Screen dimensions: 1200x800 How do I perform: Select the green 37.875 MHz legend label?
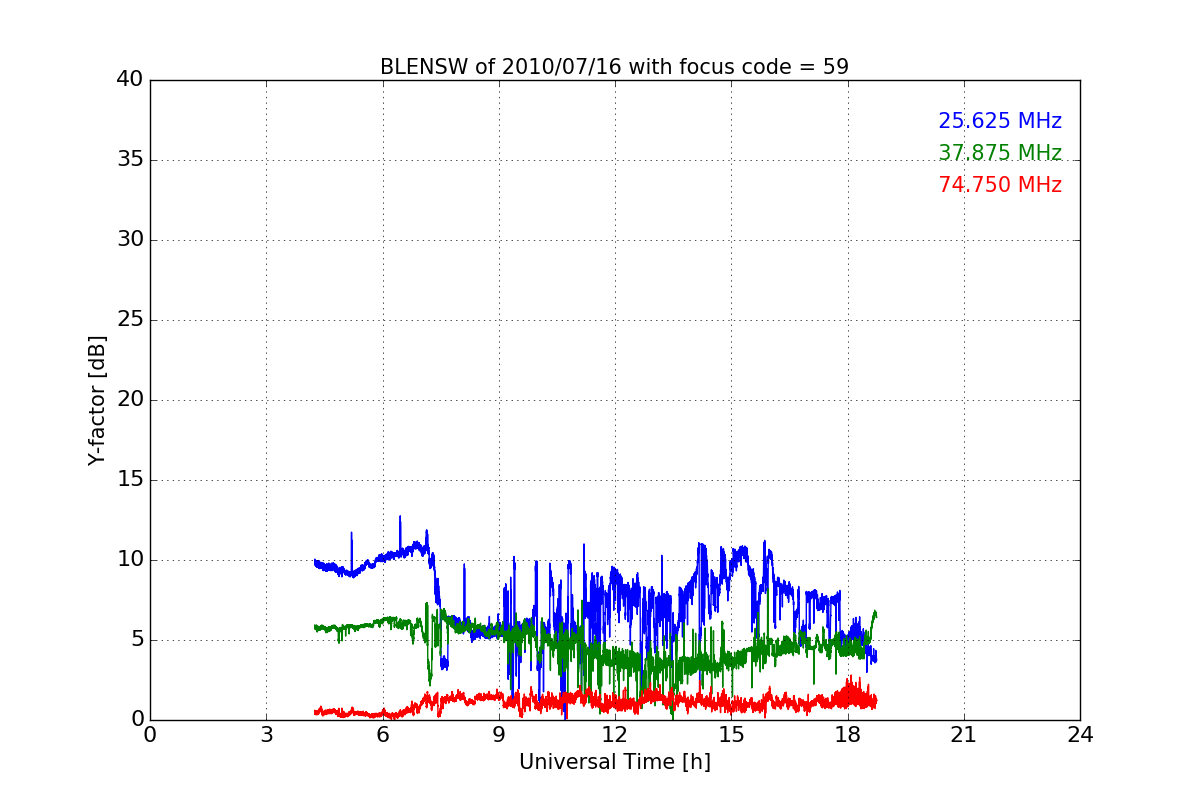point(1000,153)
